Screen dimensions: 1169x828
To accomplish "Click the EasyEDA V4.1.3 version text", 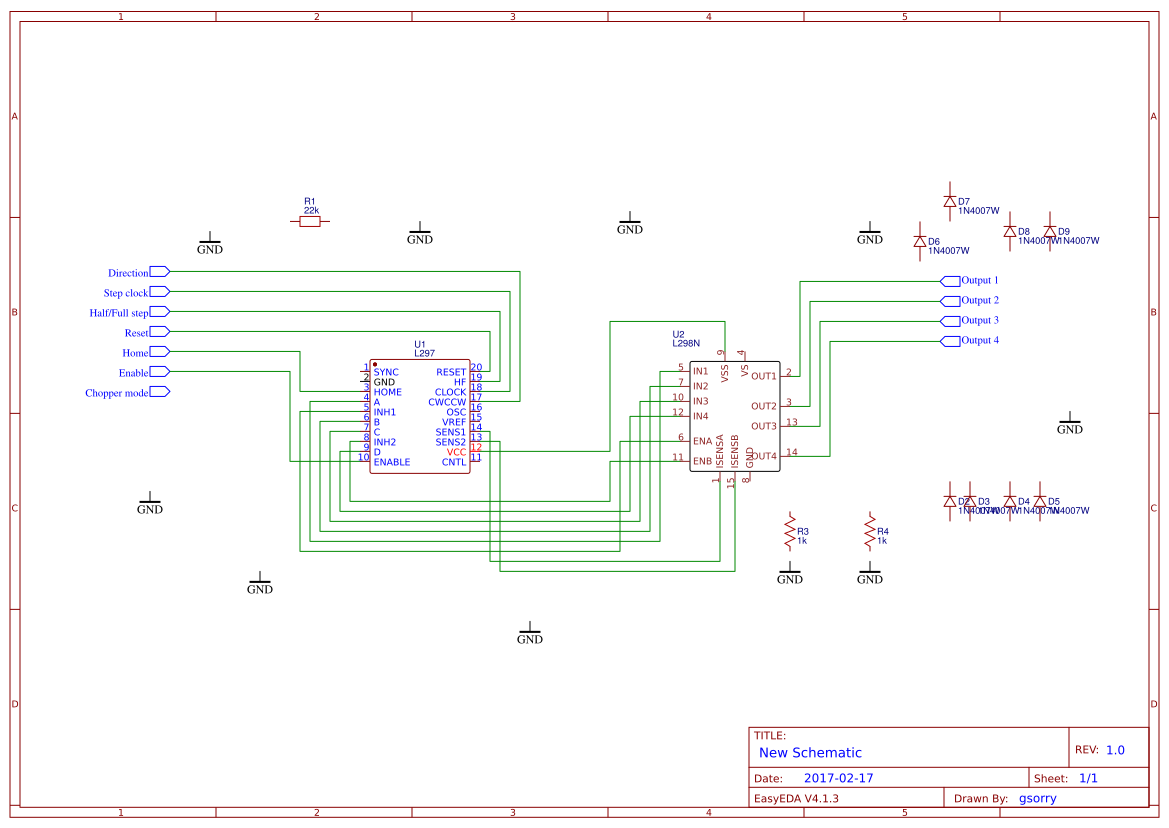I will pyautogui.click(x=796, y=798).
